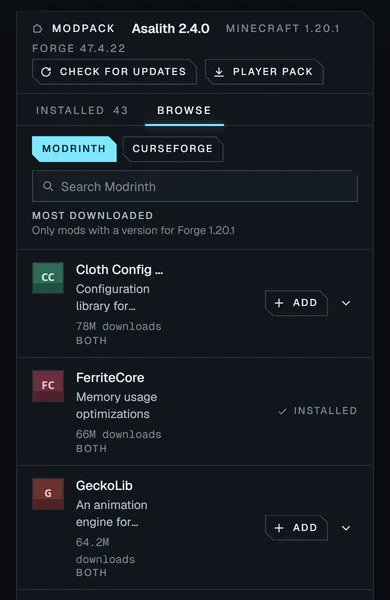Click the checkmark beside FerriteCore Installed

282,411
